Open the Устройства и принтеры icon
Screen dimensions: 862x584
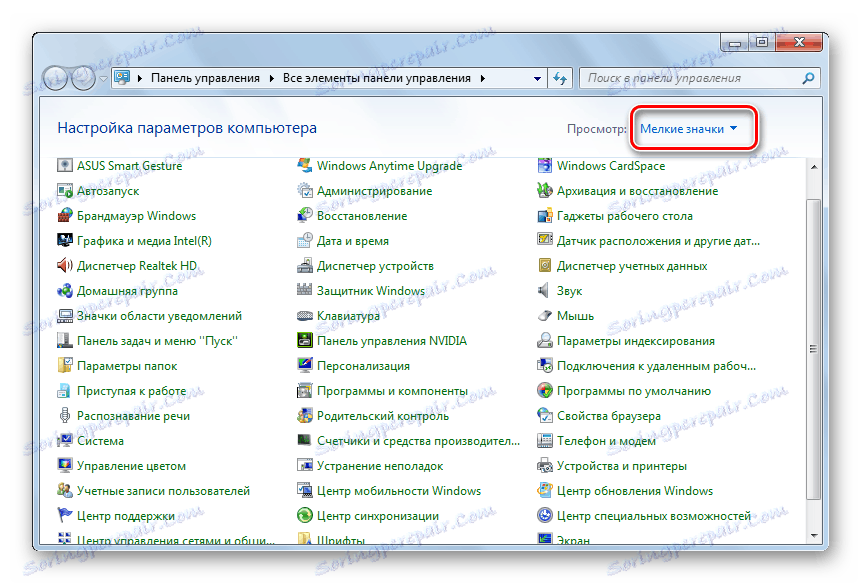point(544,466)
